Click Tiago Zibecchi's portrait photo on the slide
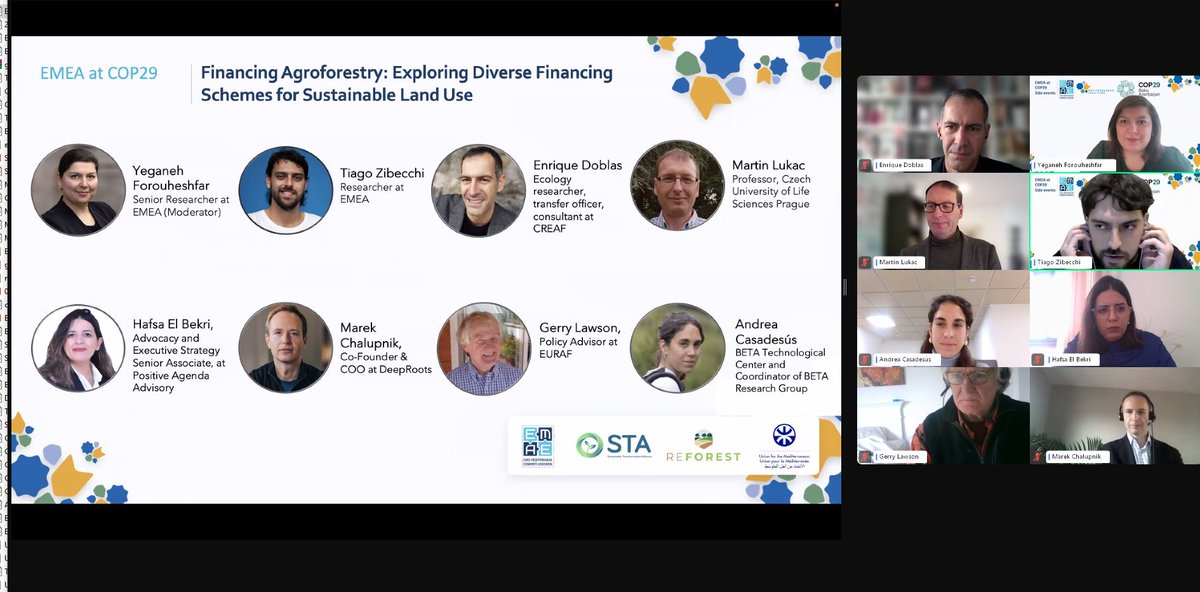Viewport: 1200px width, 592px height. click(285, 190)
